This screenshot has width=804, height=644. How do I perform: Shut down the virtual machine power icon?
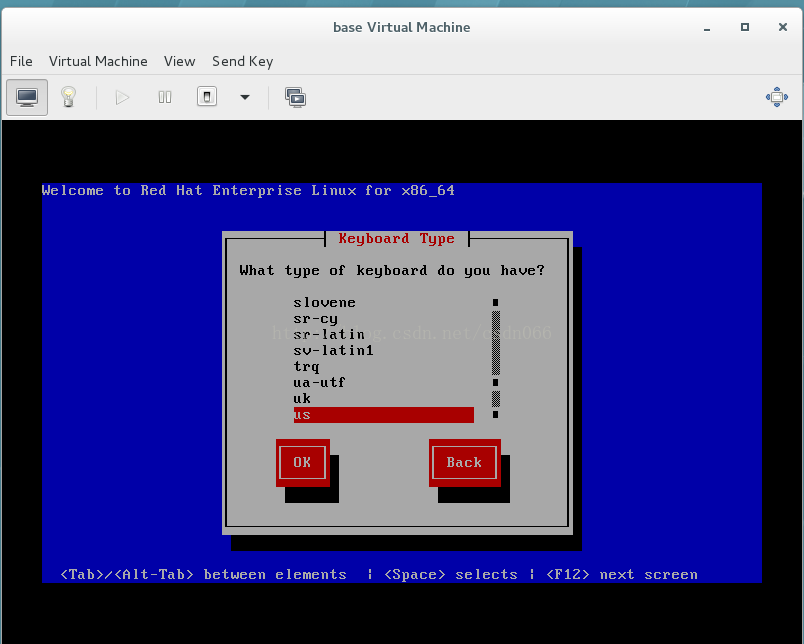tap(207, 97)
